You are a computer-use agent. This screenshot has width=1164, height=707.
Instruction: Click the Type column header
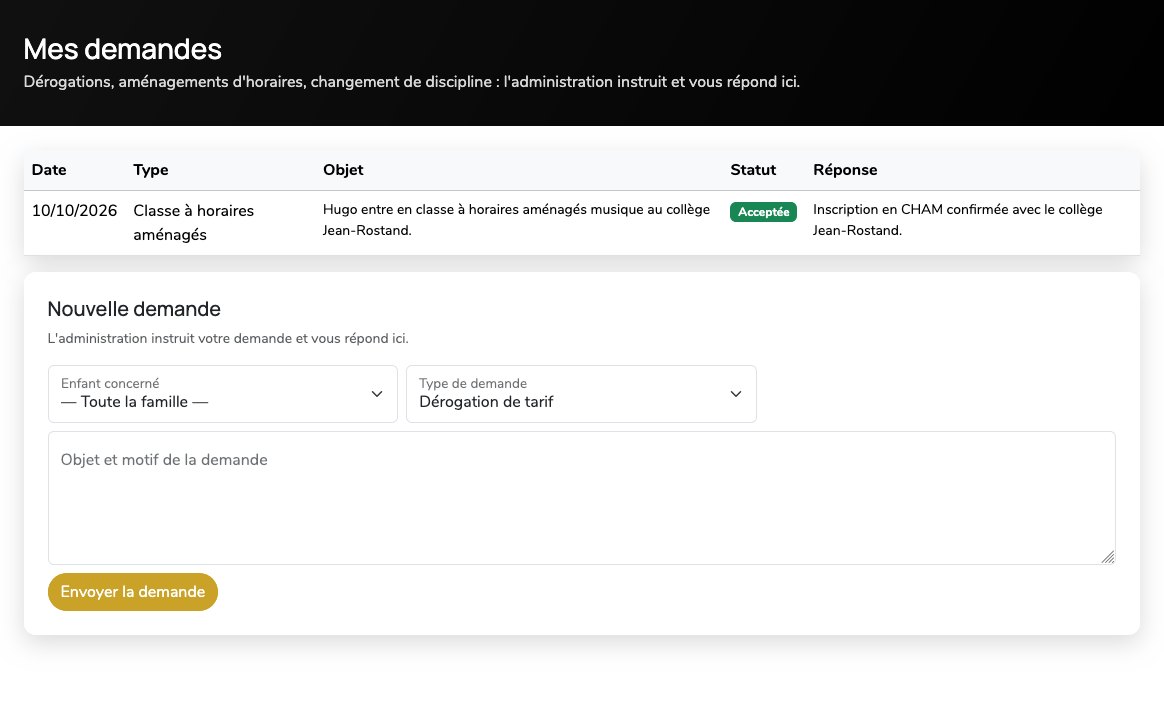(x=151, y=169)
